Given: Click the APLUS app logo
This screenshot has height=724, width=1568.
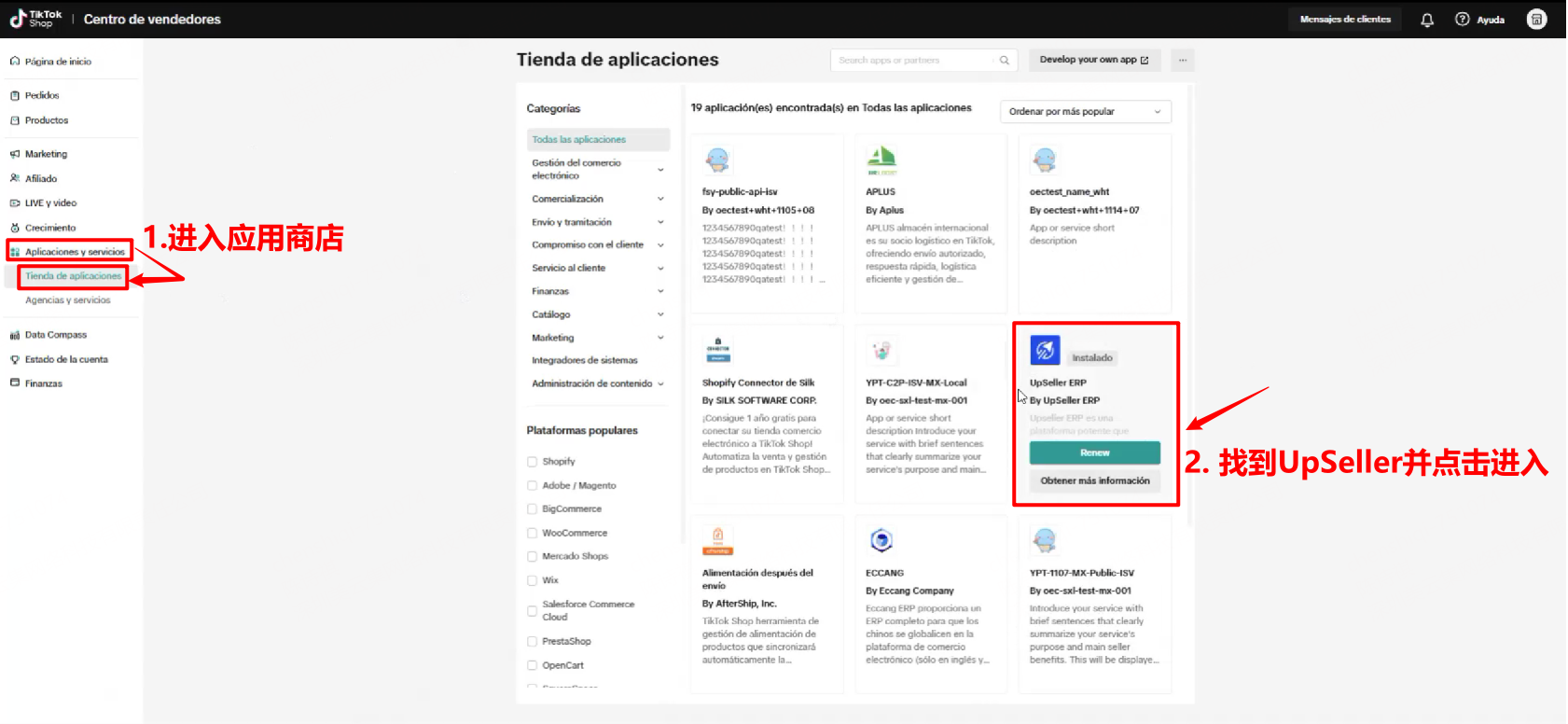Looking at the screenshot, I should pyautogui.click(x=881, y=160).
